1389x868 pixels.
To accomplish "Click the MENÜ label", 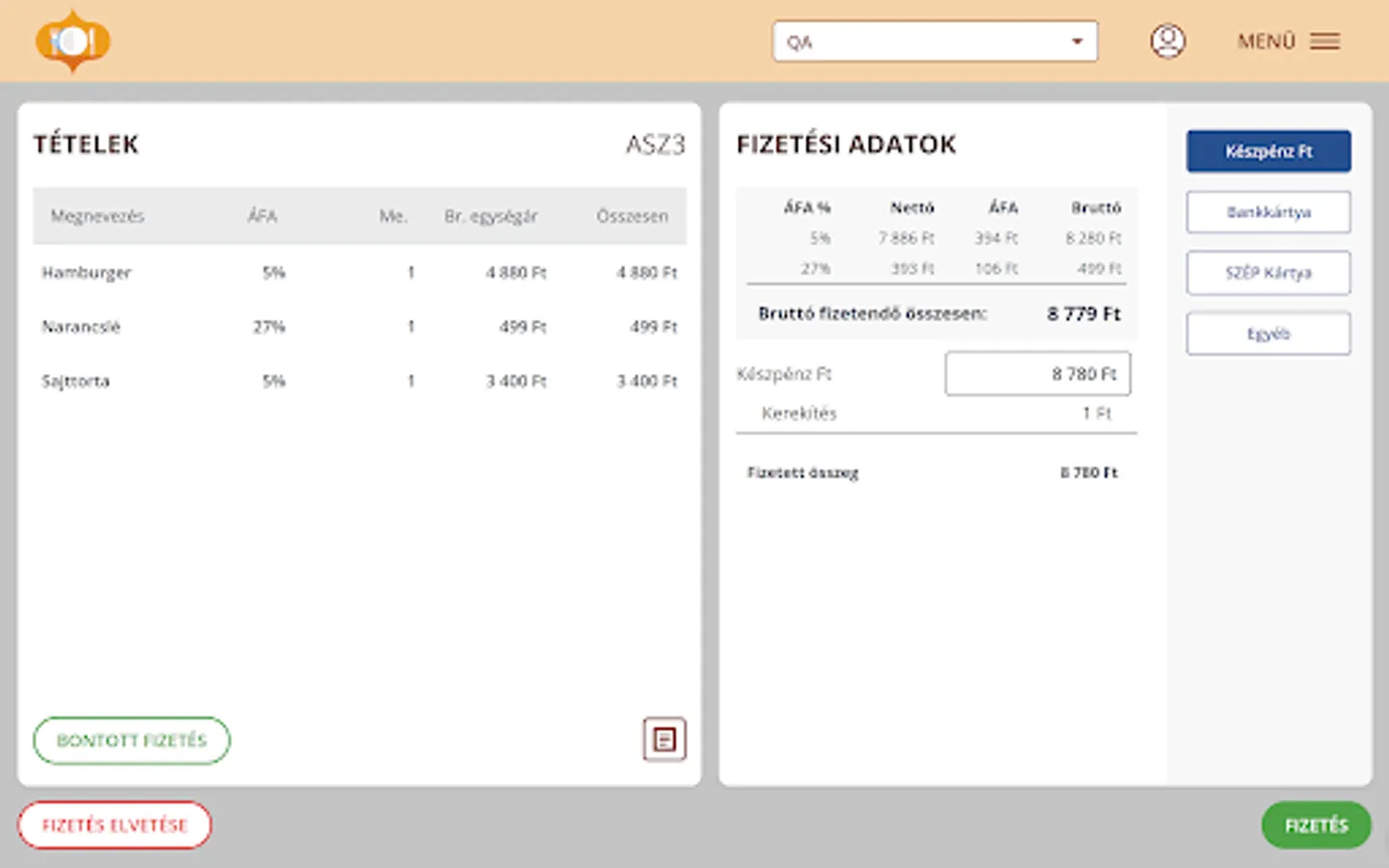I will (x=1266, y=41).
